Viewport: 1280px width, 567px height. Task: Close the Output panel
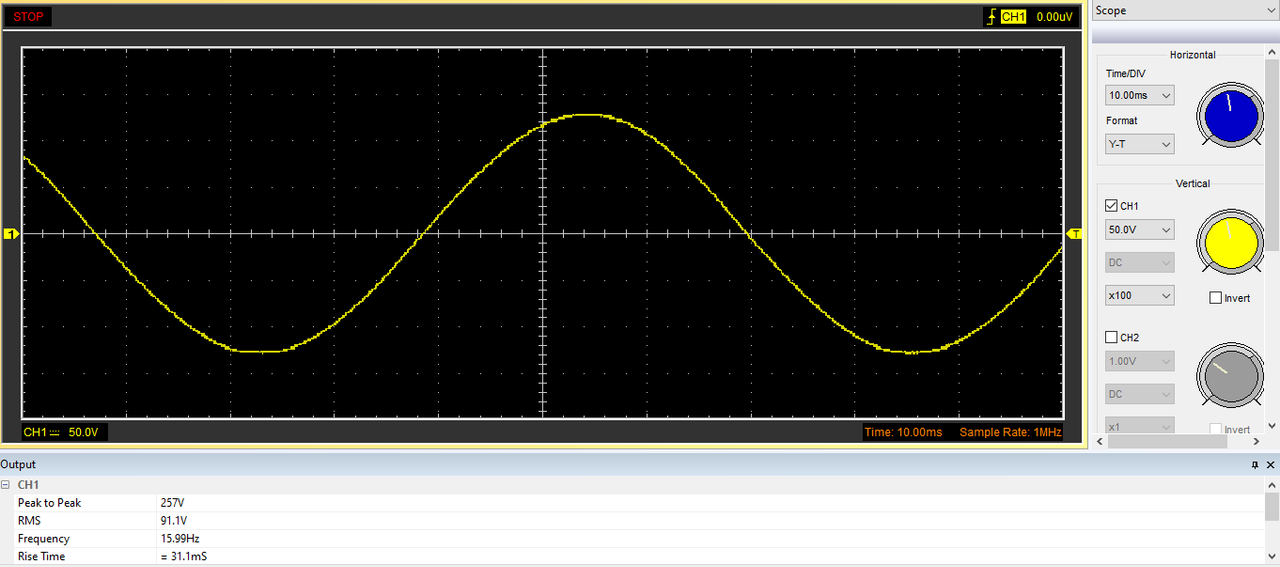(1271, 465)
